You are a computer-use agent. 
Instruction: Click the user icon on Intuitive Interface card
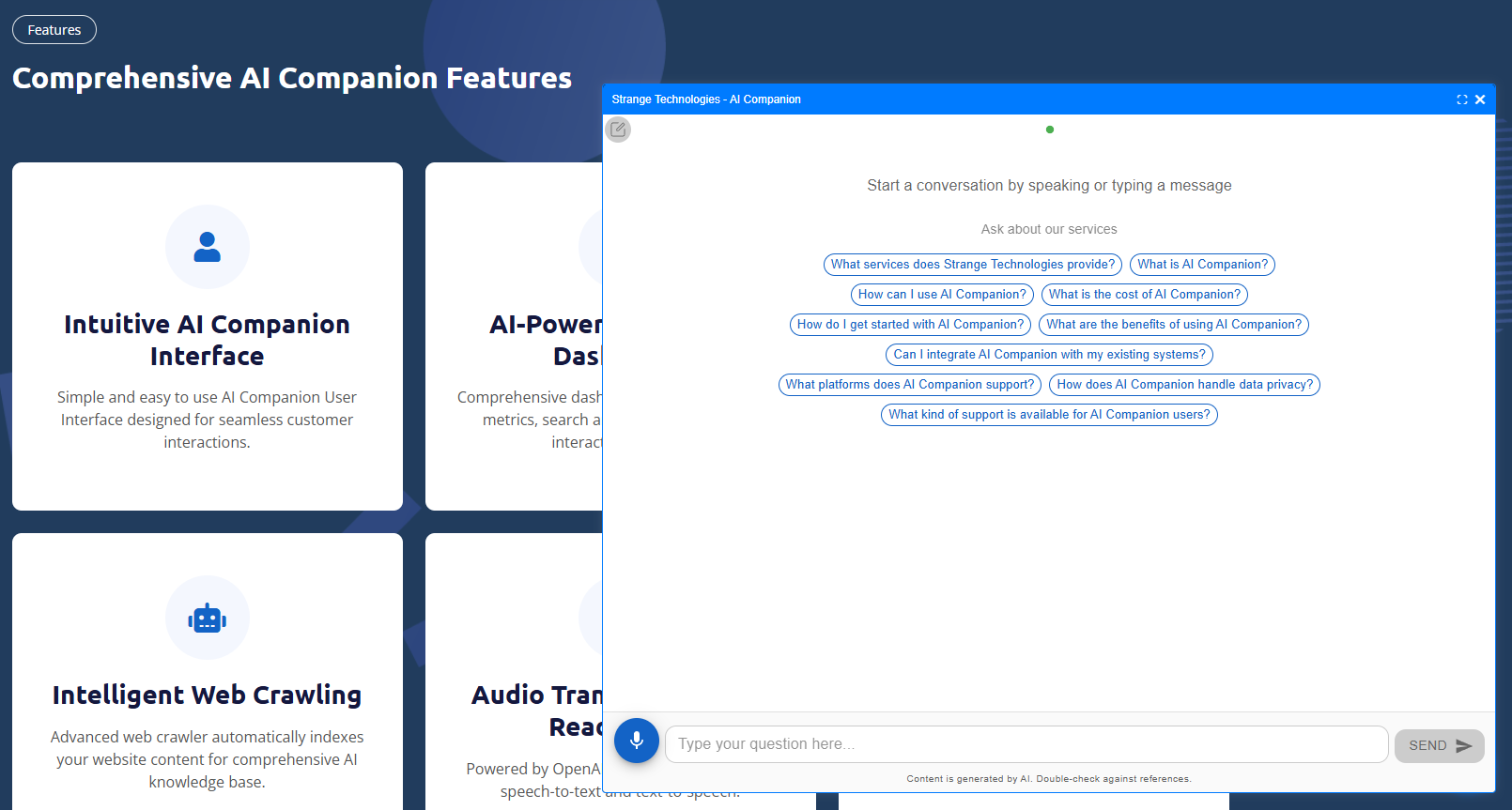207,247
